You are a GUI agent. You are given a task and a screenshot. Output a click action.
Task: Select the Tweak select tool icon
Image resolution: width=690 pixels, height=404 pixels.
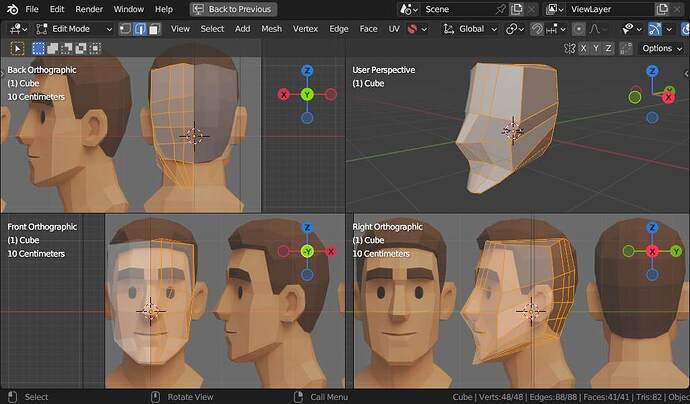[x=18, y=48]
